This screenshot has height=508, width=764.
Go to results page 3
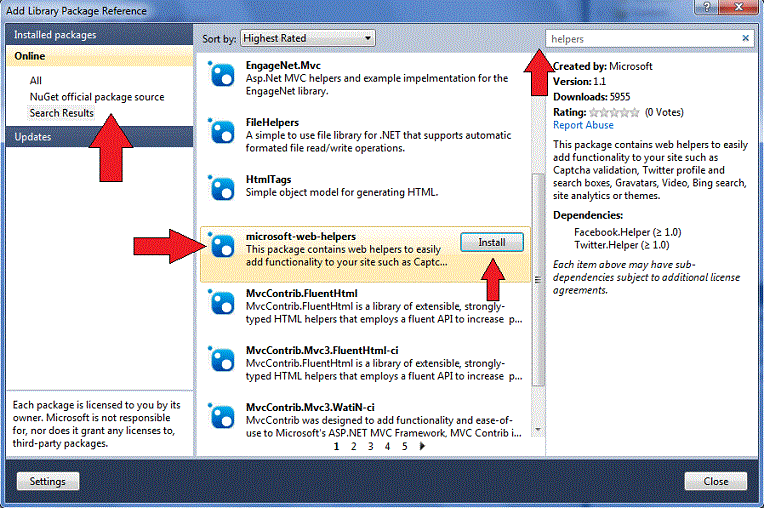pyautogui.click(x=370, y=446)
